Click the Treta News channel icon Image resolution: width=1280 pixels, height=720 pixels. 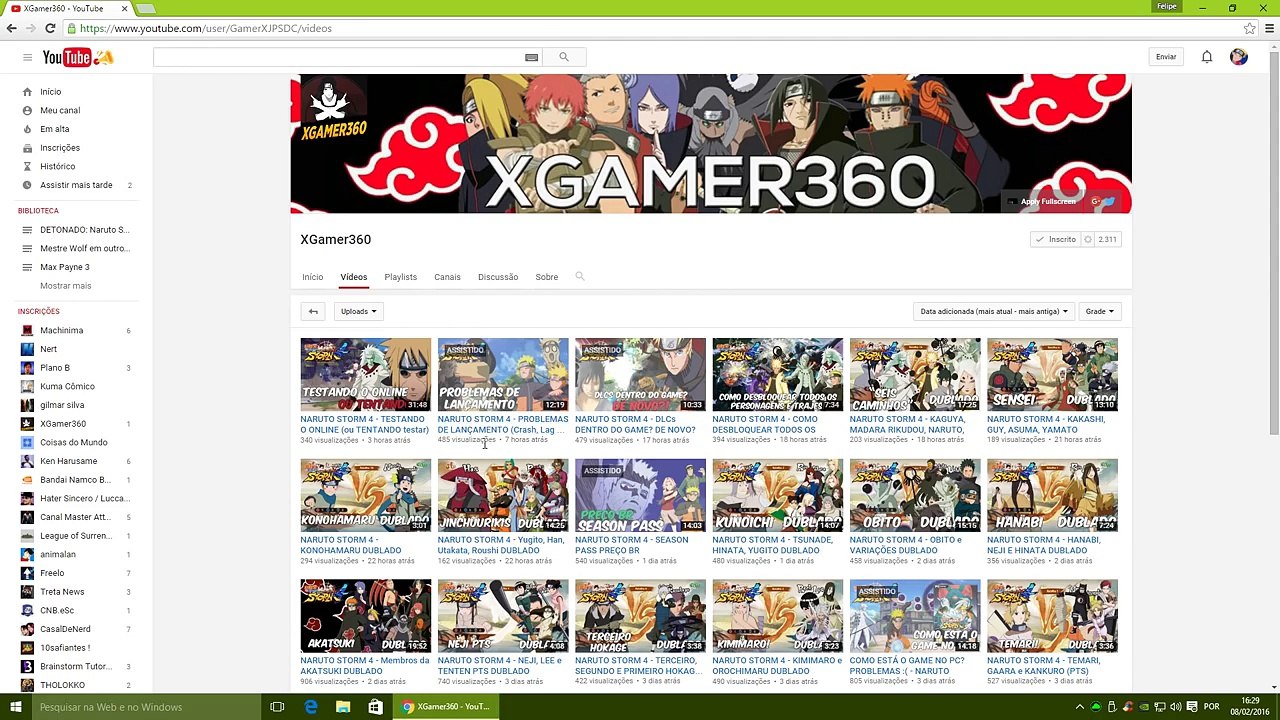coord(28,592)
